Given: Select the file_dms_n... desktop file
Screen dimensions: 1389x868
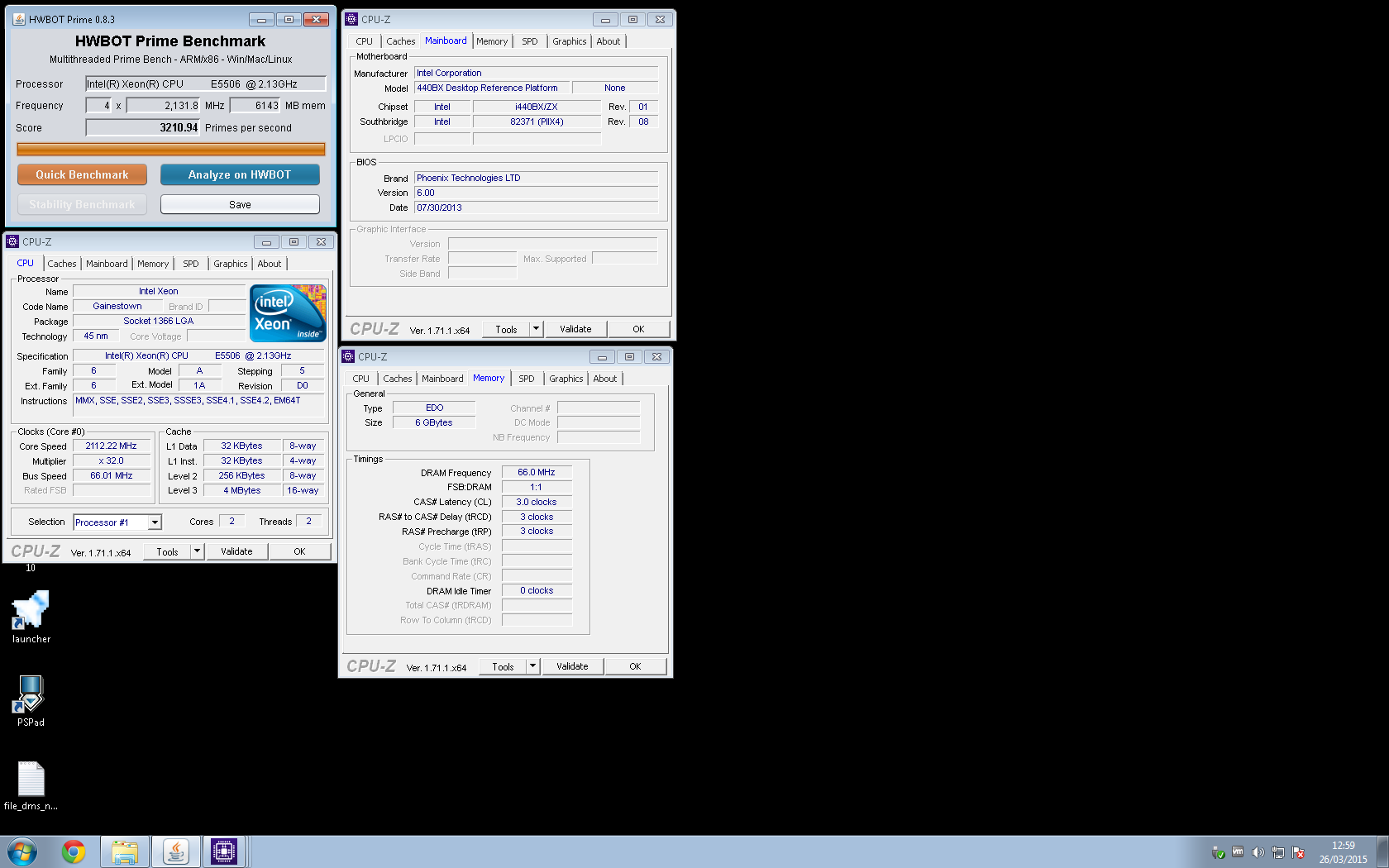Looking at the screenshot, I should coord(31,785).
